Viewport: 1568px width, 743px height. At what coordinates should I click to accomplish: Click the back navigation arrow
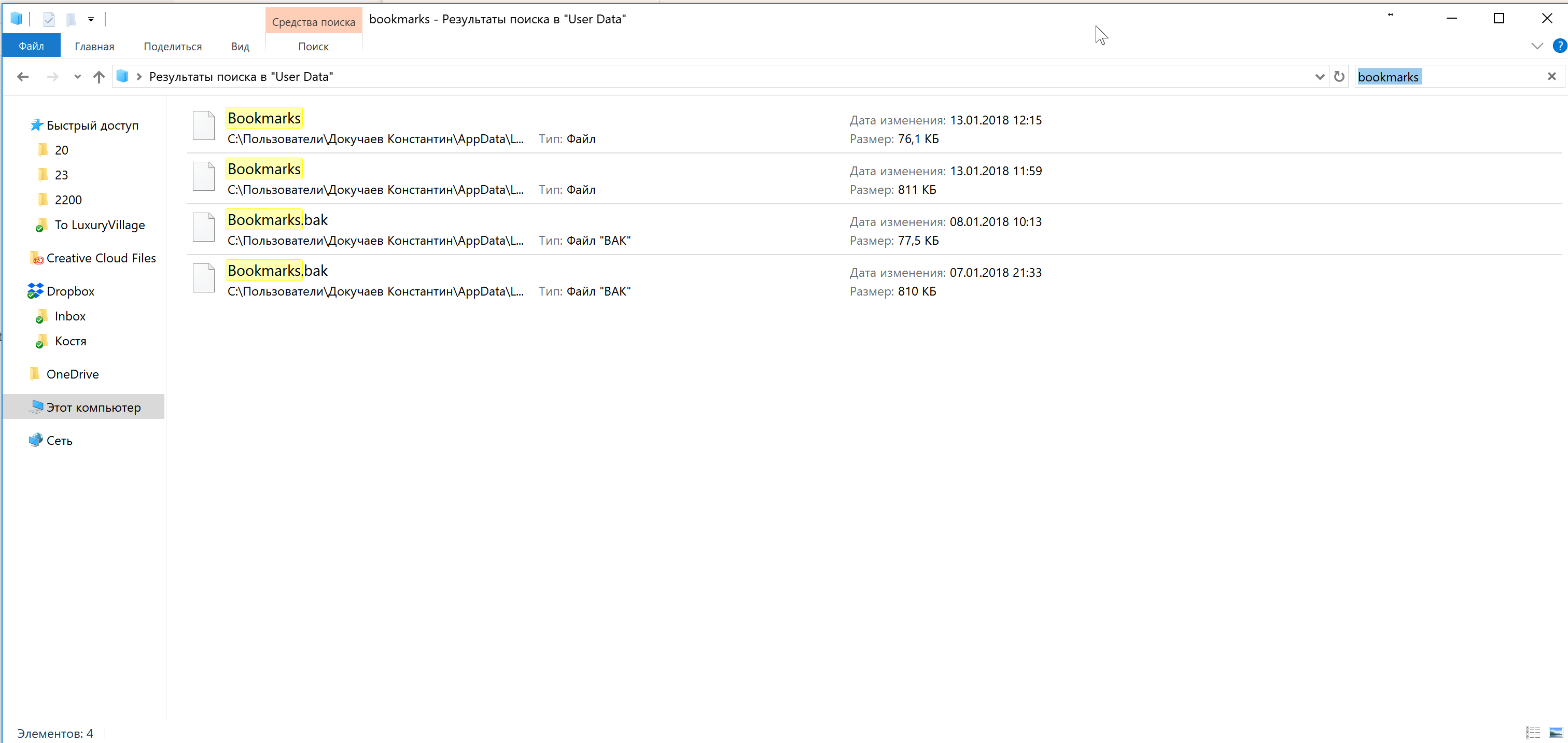tap(22, 77)
